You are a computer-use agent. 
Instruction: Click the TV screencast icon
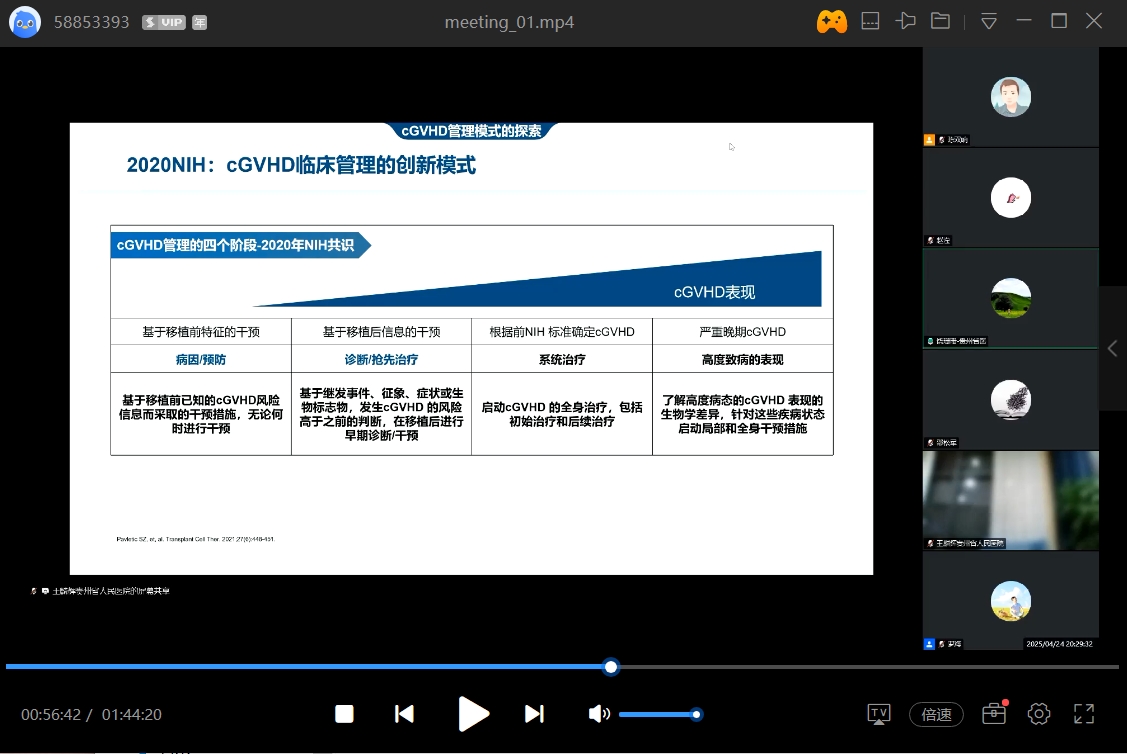pos(878,714)
